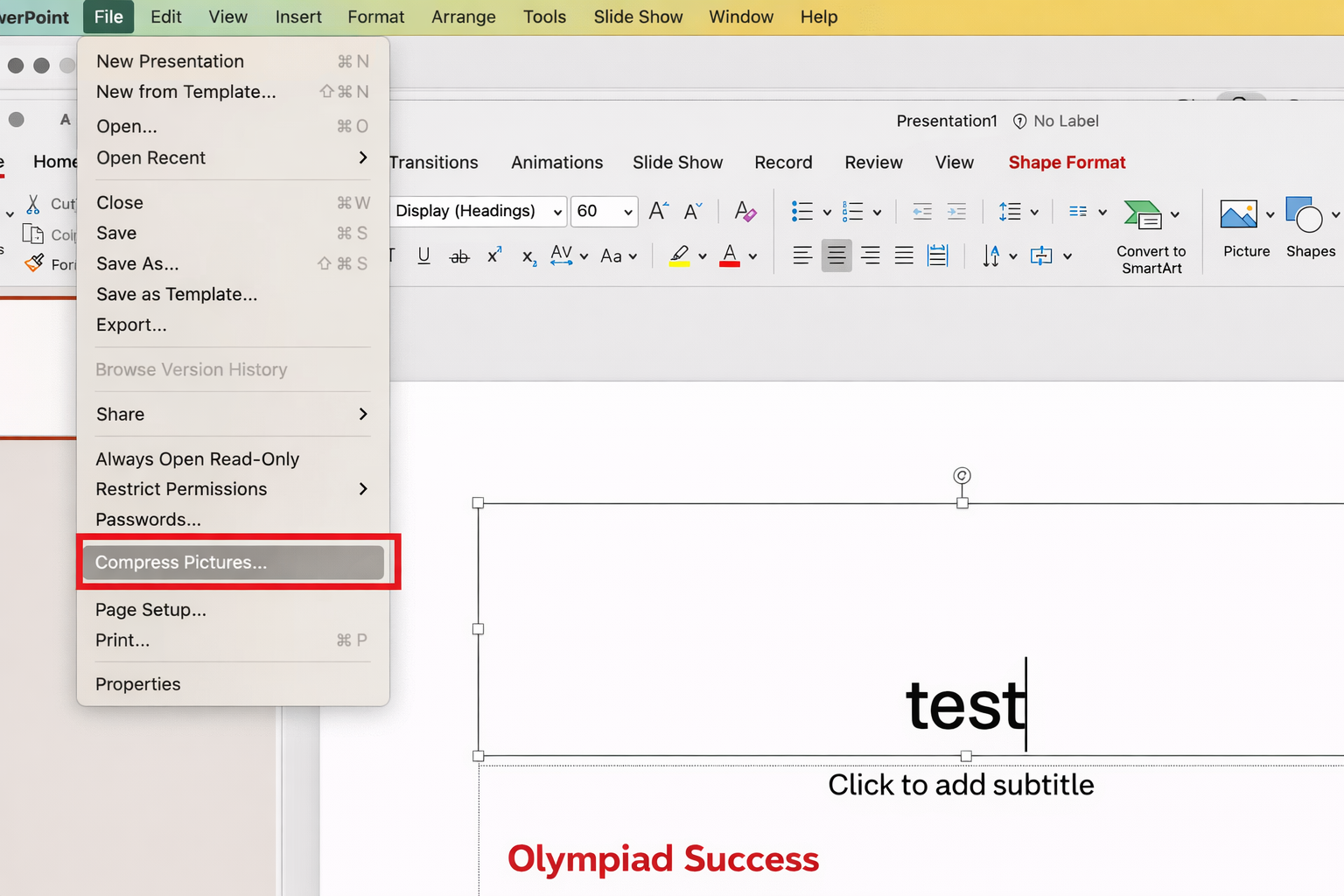Insert a Picture from the ribbon
The image size is (1344, 896).
(x=1238, y=214)
